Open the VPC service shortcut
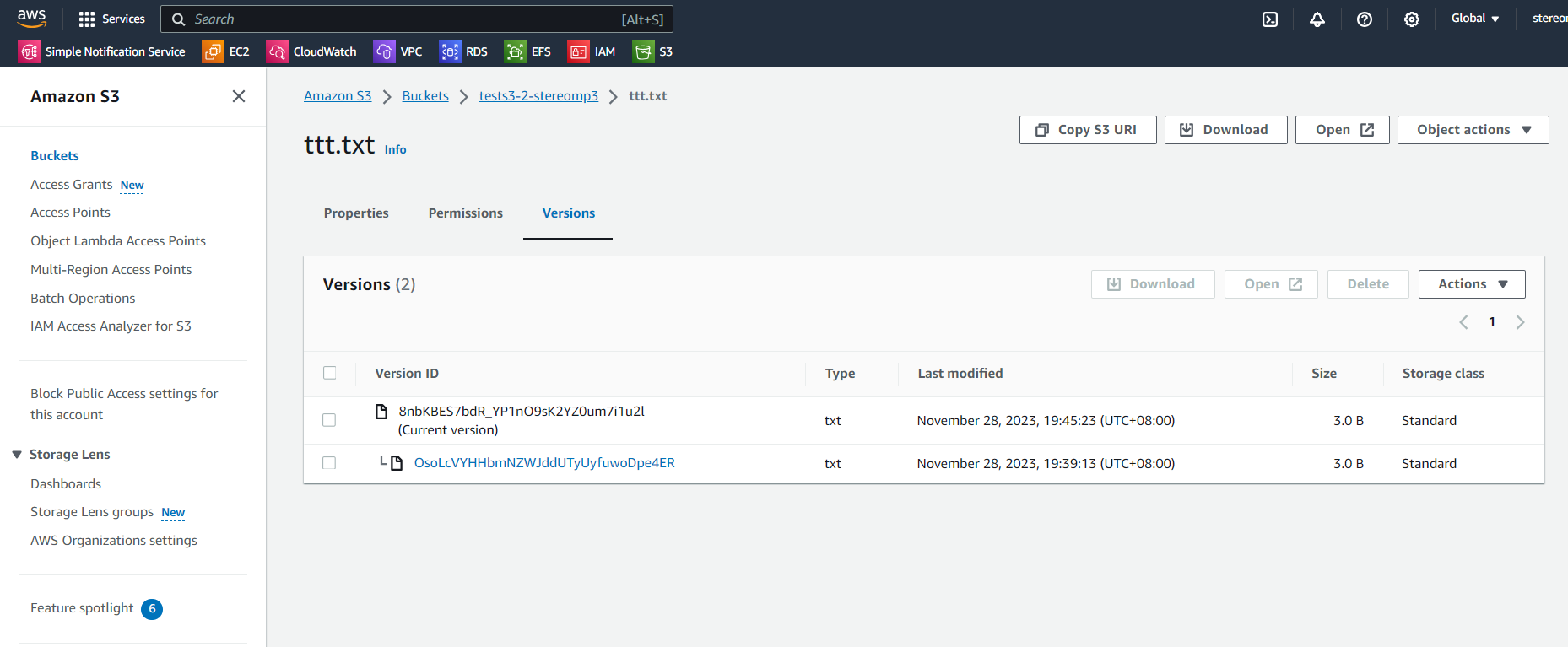 click(398, 51)
